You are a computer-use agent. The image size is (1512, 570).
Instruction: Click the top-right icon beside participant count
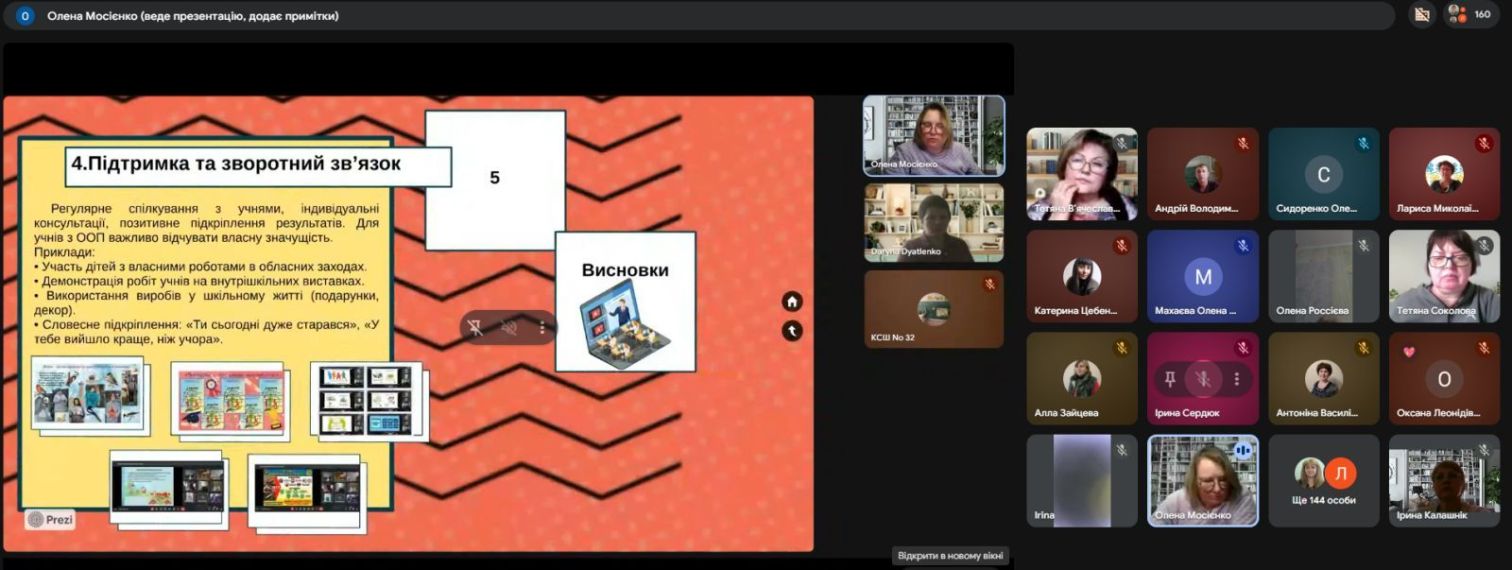coord(1420,15)
